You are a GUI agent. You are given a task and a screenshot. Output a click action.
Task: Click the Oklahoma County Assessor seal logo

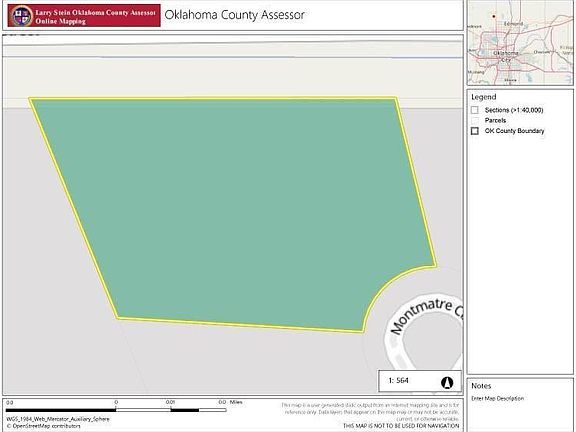coord(21,16)
